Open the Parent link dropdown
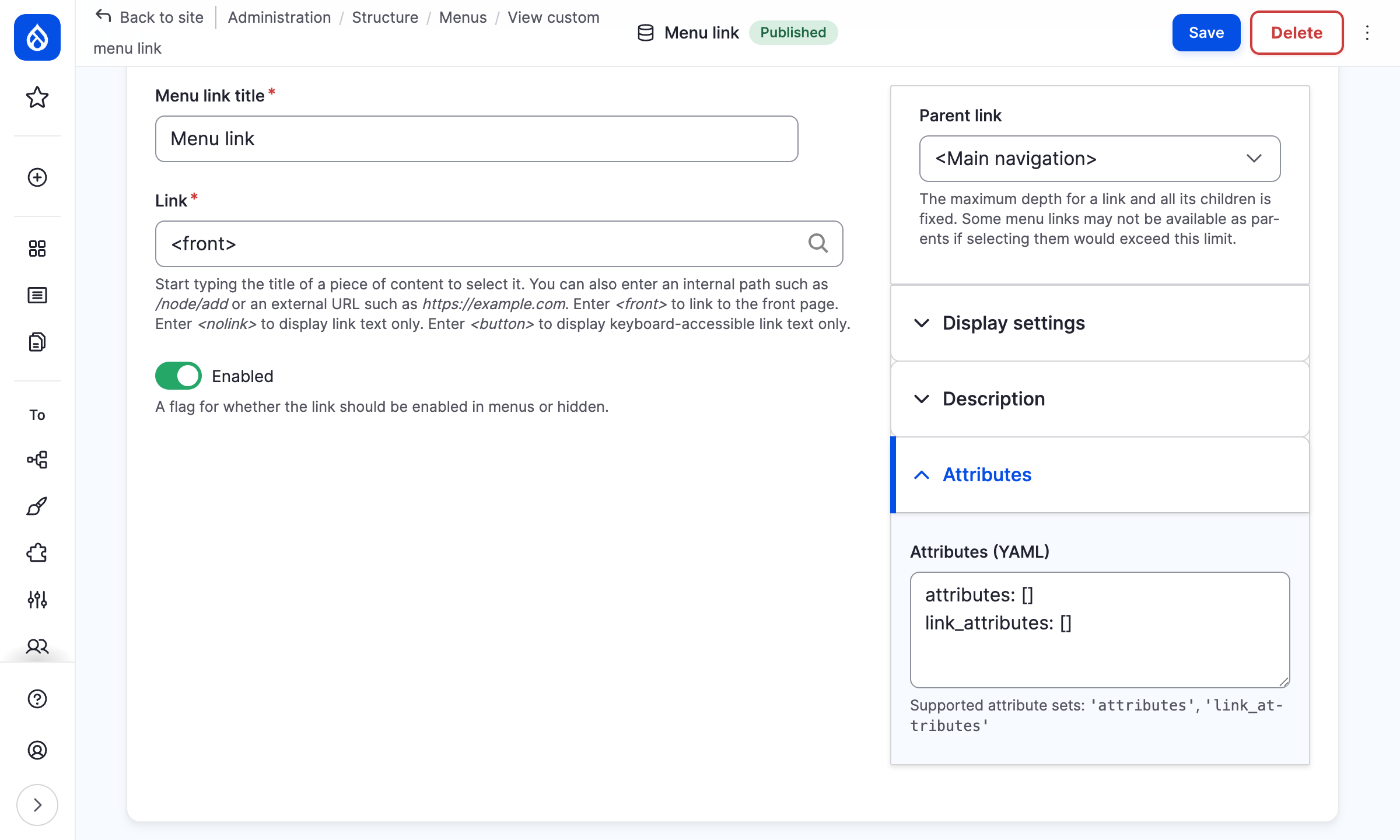Screen dimensions: 1400x840 click(x=1099, y=158)
